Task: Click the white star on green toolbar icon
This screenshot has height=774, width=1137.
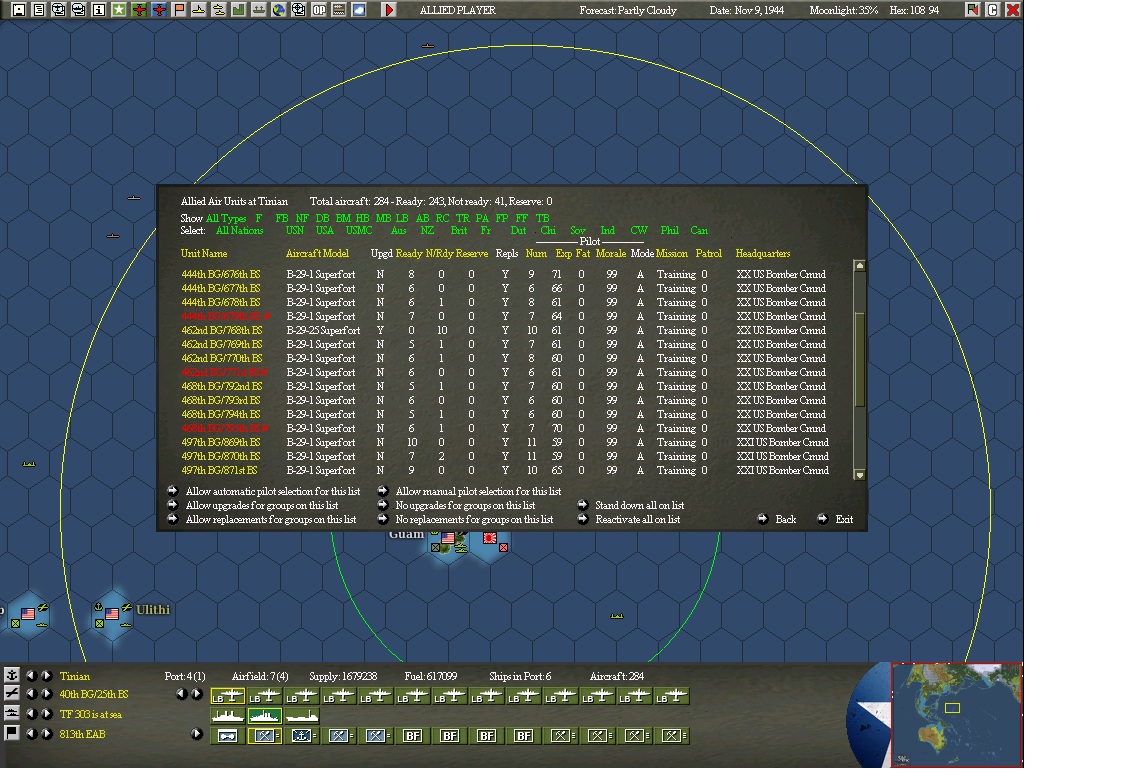Action: pos(119,10)
